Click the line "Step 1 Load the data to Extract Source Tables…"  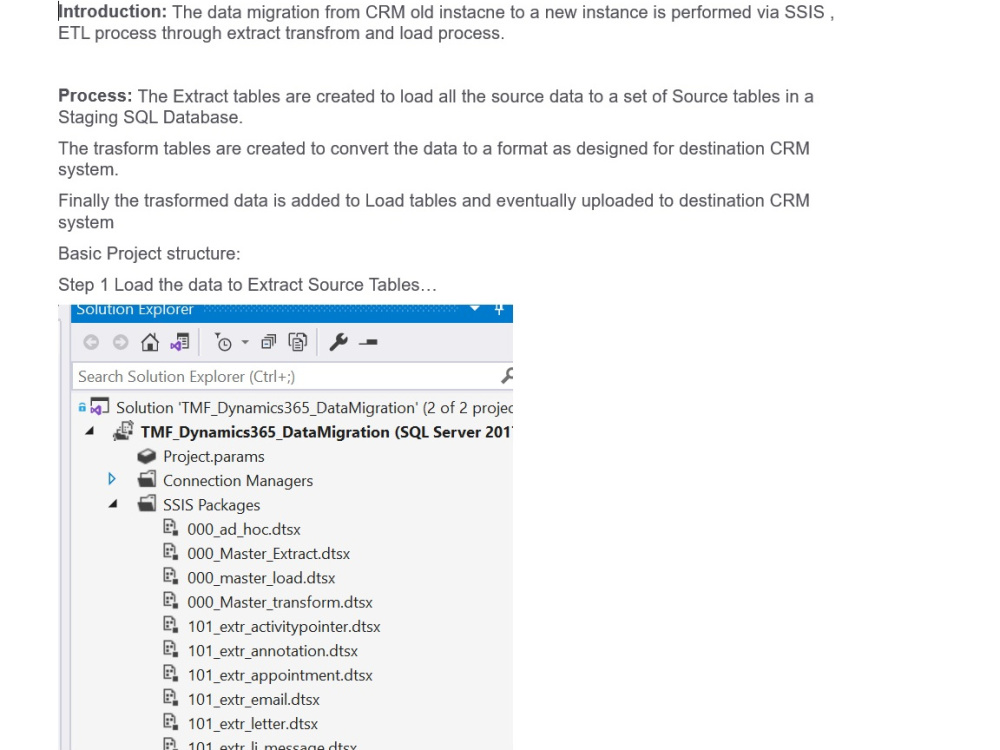(x=247, y=285)
